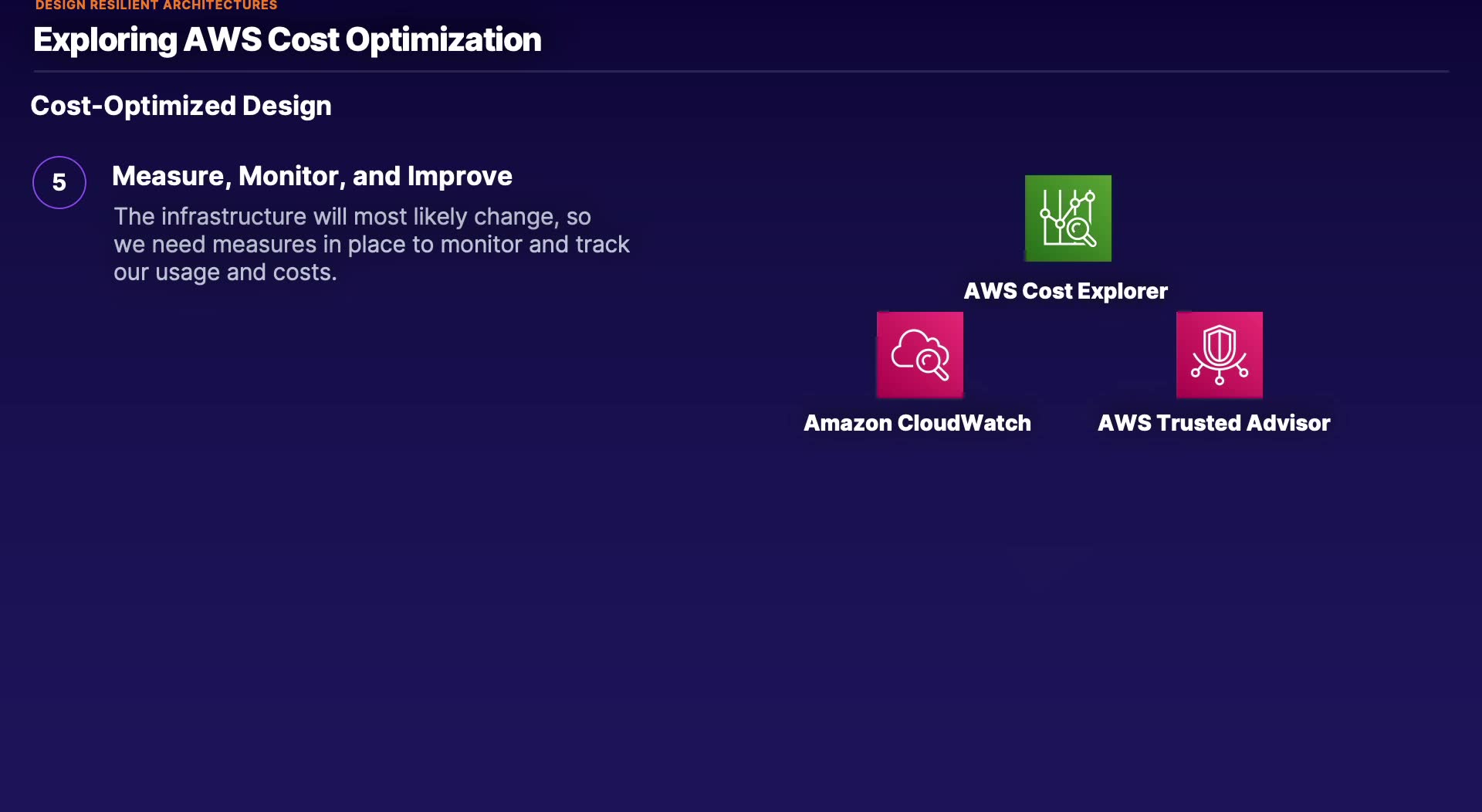Click the magnifier in the Cost Explorer chart icon

1079,230
